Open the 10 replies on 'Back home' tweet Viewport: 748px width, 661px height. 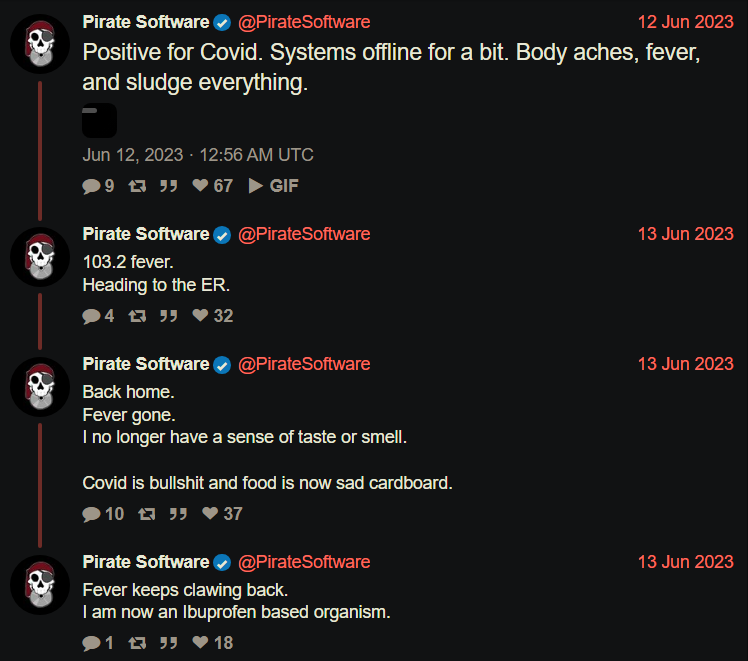pos(103,514)
